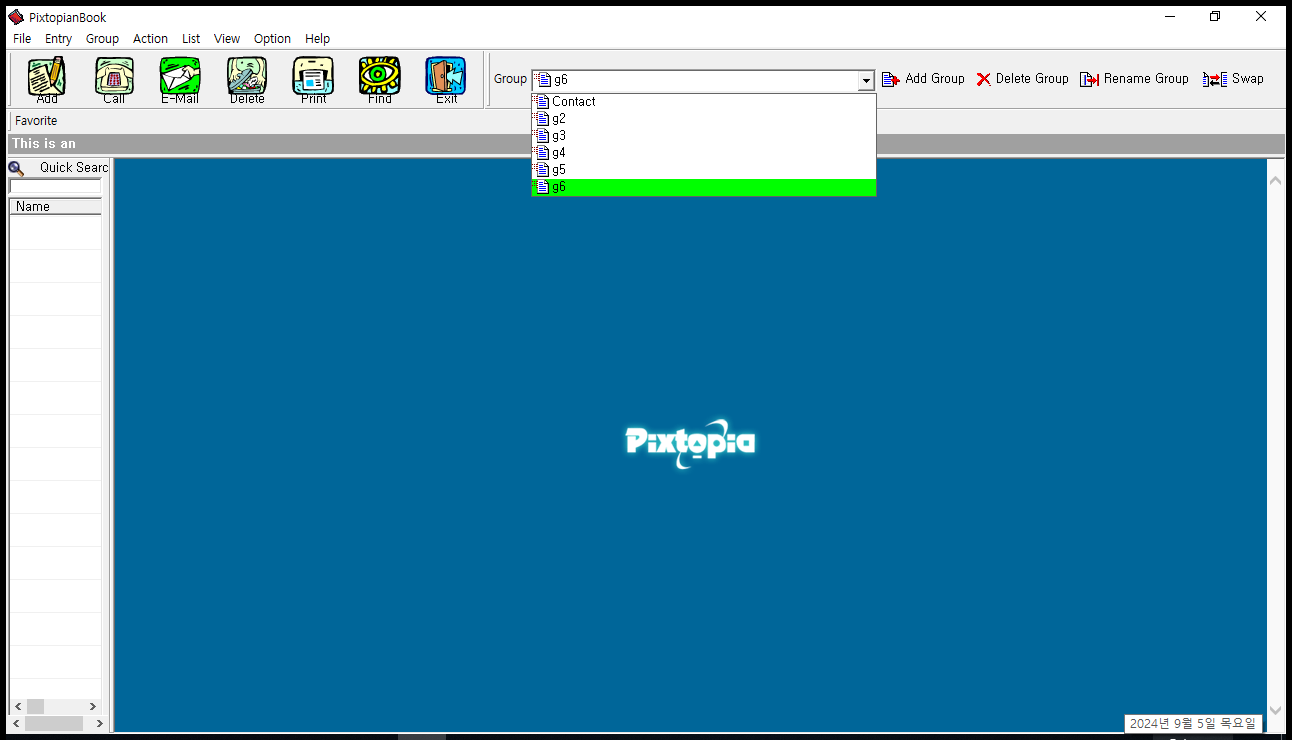Image resolution: width=1292 pixels, height=740 pixels.
Task: Click the PixtopianBook title bar app icon
Action: (x=16, y=17)
